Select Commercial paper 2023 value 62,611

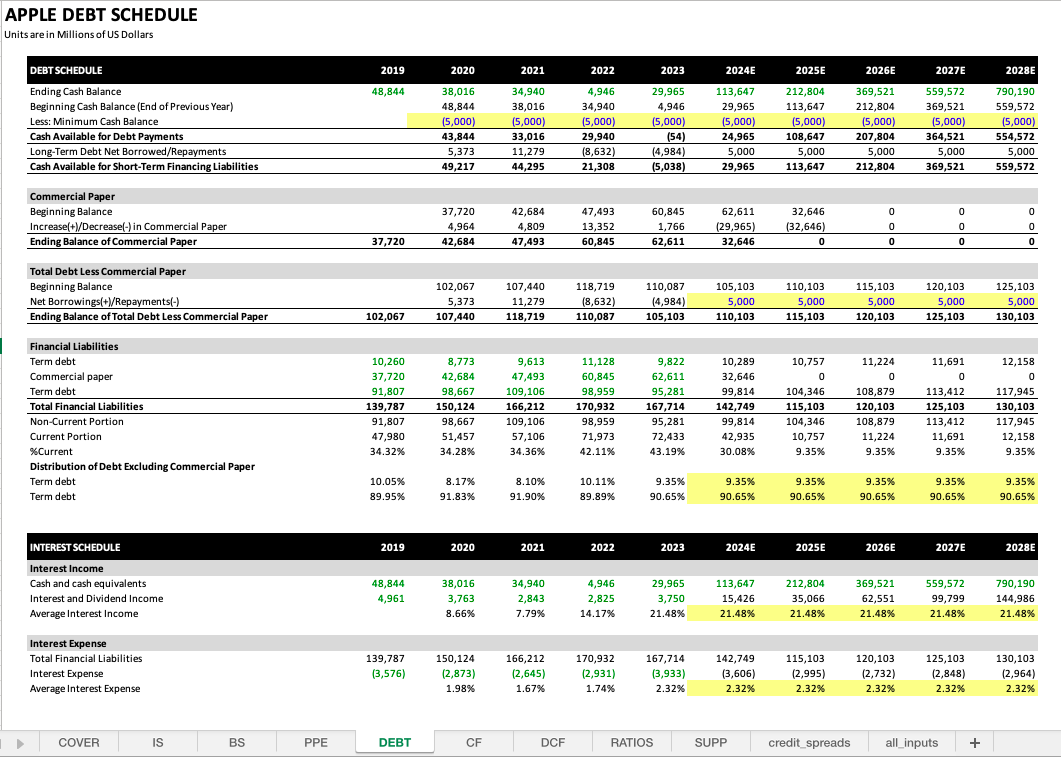[667, 377]
